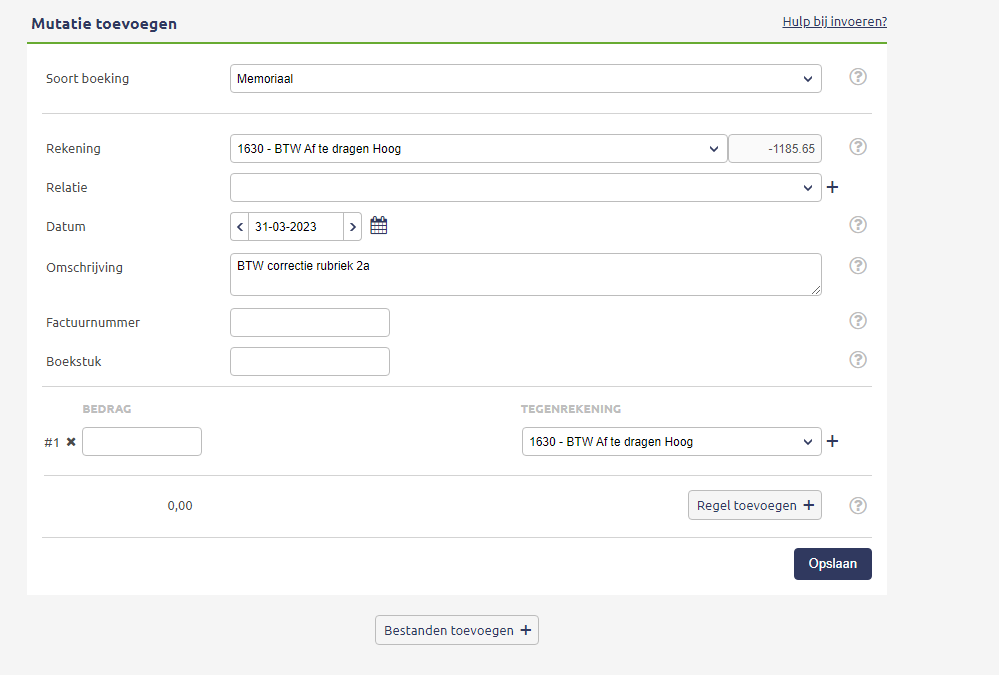The width and height of the screenshot is (999, 675).
Task: Open the Hulp bij invoeren link
Action: coord(835,22)
